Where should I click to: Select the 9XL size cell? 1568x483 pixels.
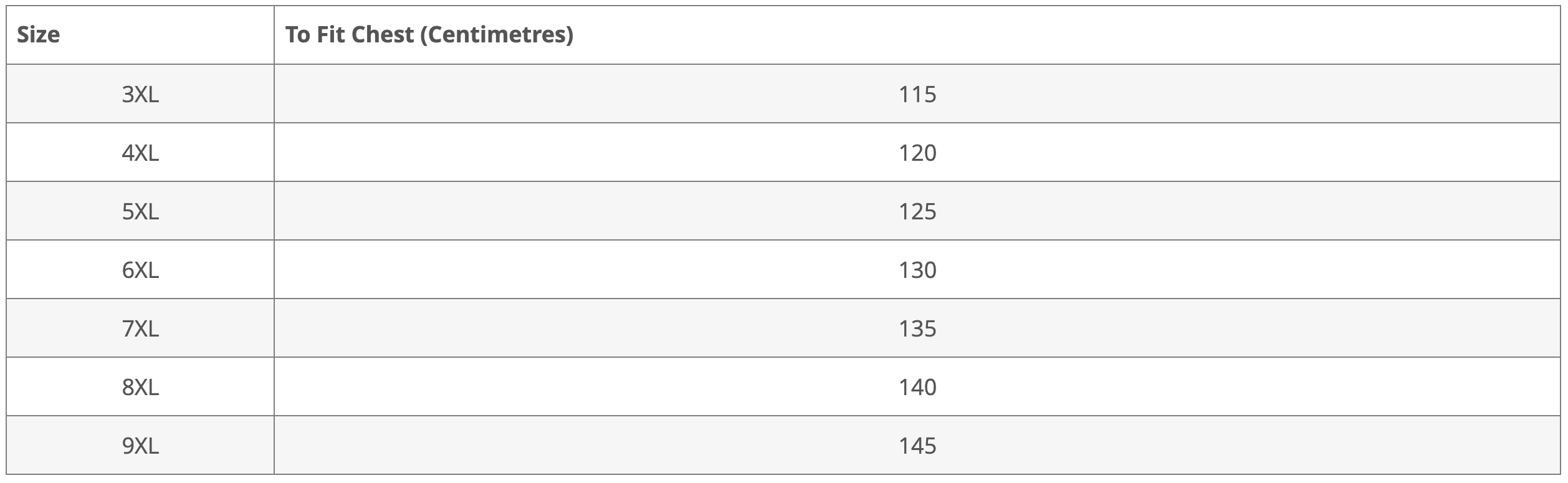pyautogui.click(x=140, y=445)
